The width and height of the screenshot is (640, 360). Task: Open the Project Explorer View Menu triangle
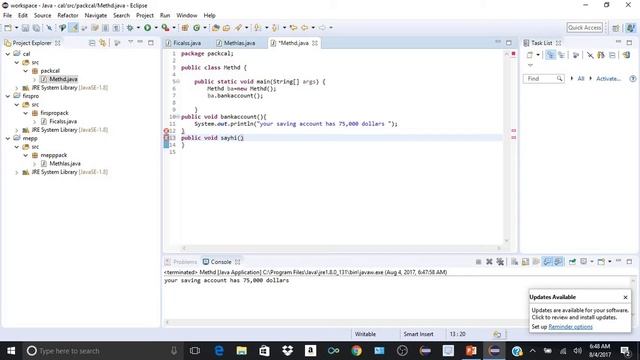click(131, 42)
